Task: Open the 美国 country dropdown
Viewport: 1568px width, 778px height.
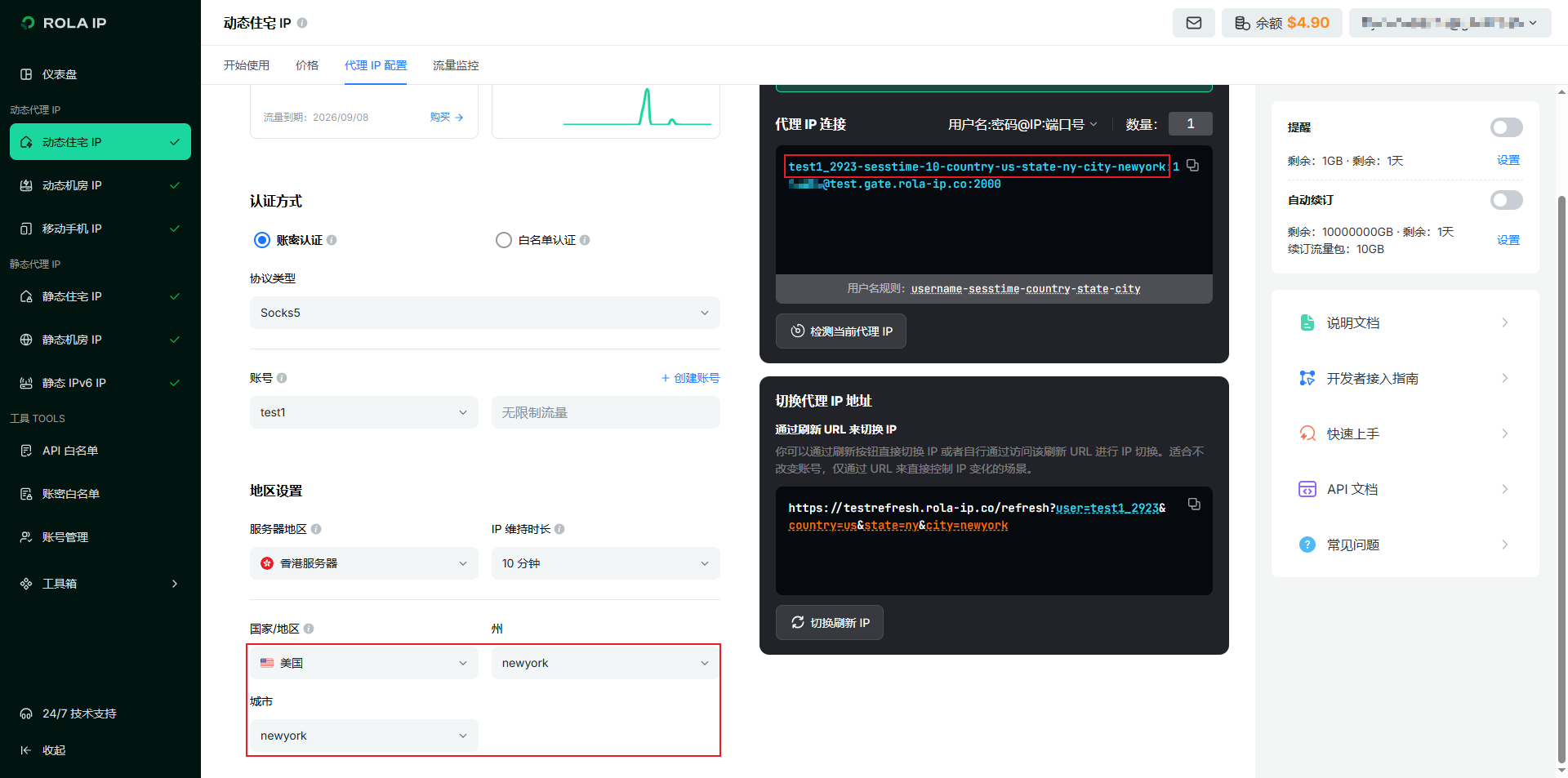Action: coord(363,663)
